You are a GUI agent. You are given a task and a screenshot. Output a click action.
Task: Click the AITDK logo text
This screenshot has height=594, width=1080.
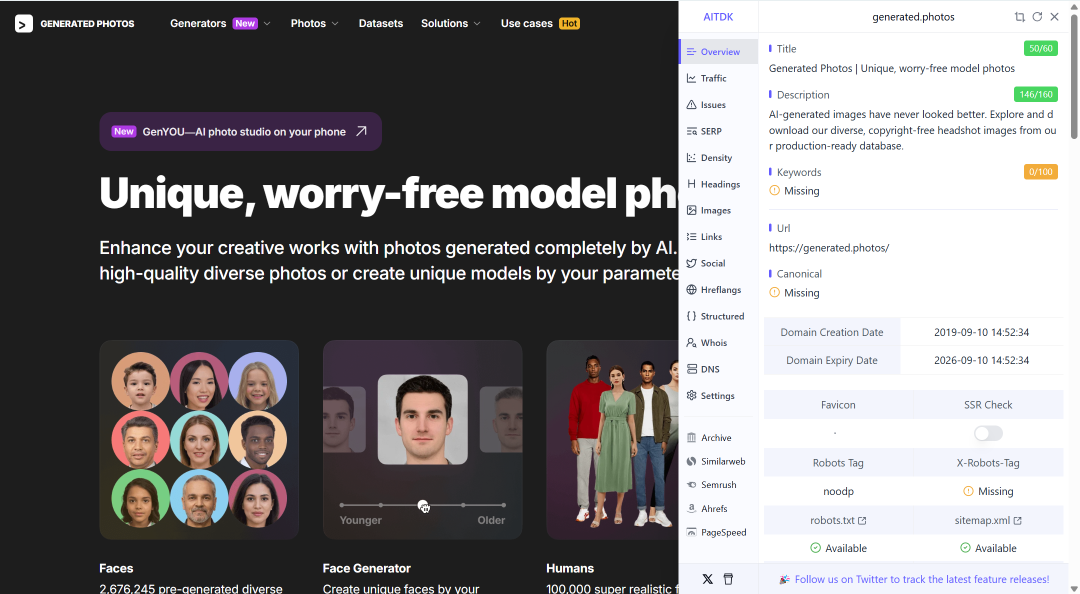click(718, 17)
